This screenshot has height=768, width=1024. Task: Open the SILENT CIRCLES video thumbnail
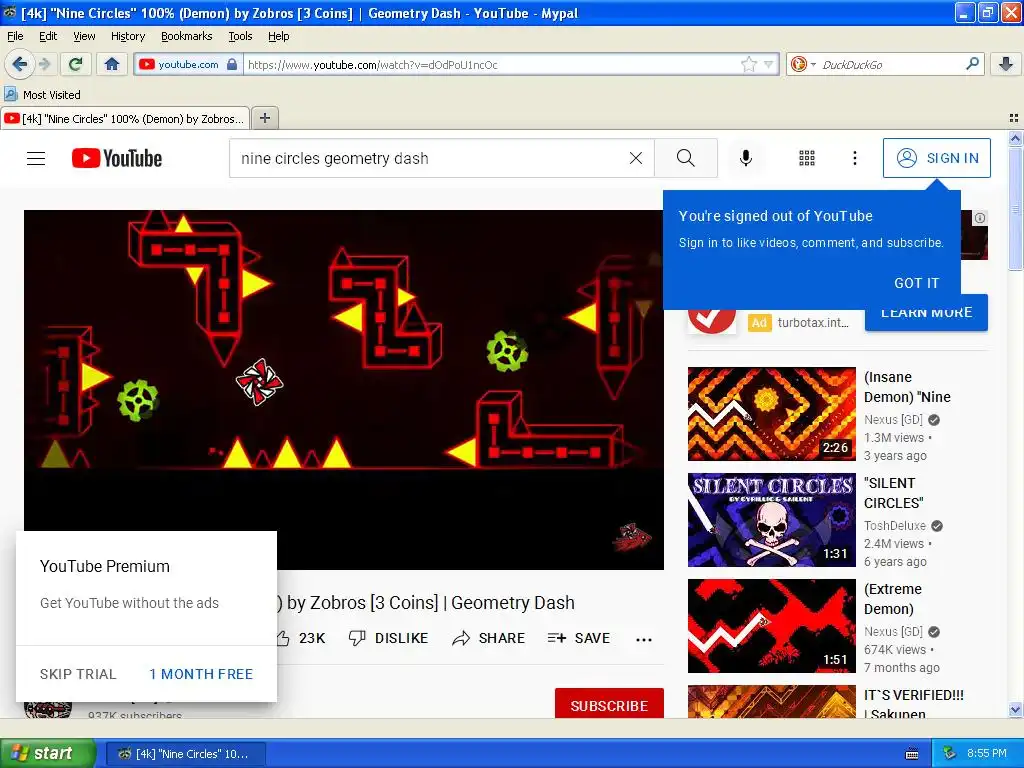pos(771,520)
